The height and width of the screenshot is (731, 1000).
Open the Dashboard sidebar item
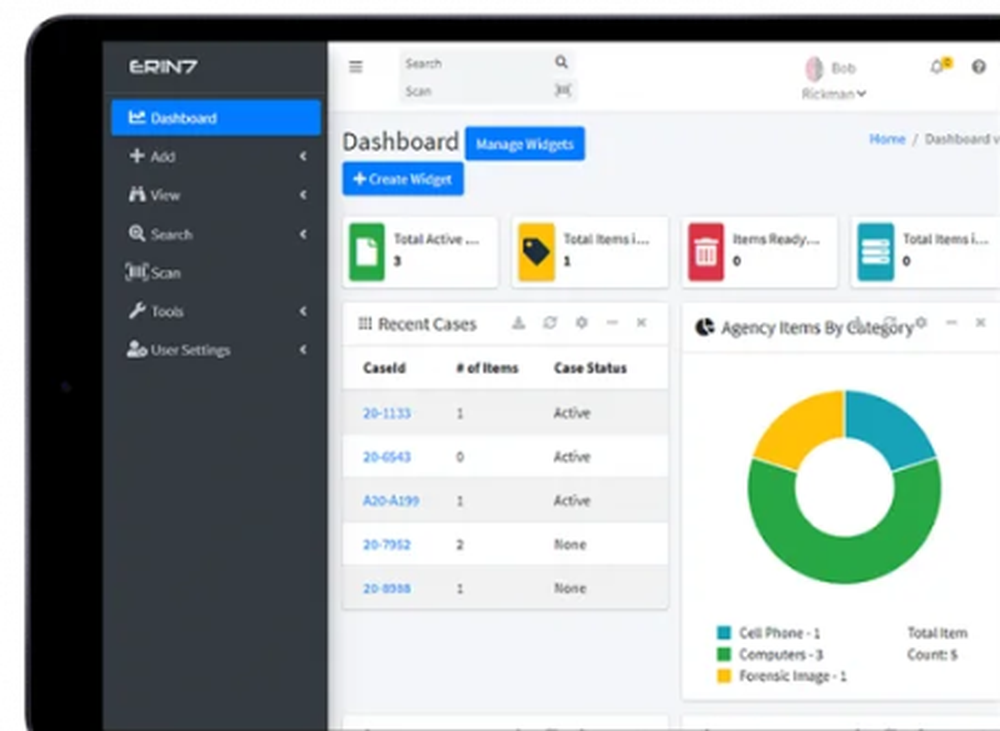pyautogui.click(x=216, y=117)
